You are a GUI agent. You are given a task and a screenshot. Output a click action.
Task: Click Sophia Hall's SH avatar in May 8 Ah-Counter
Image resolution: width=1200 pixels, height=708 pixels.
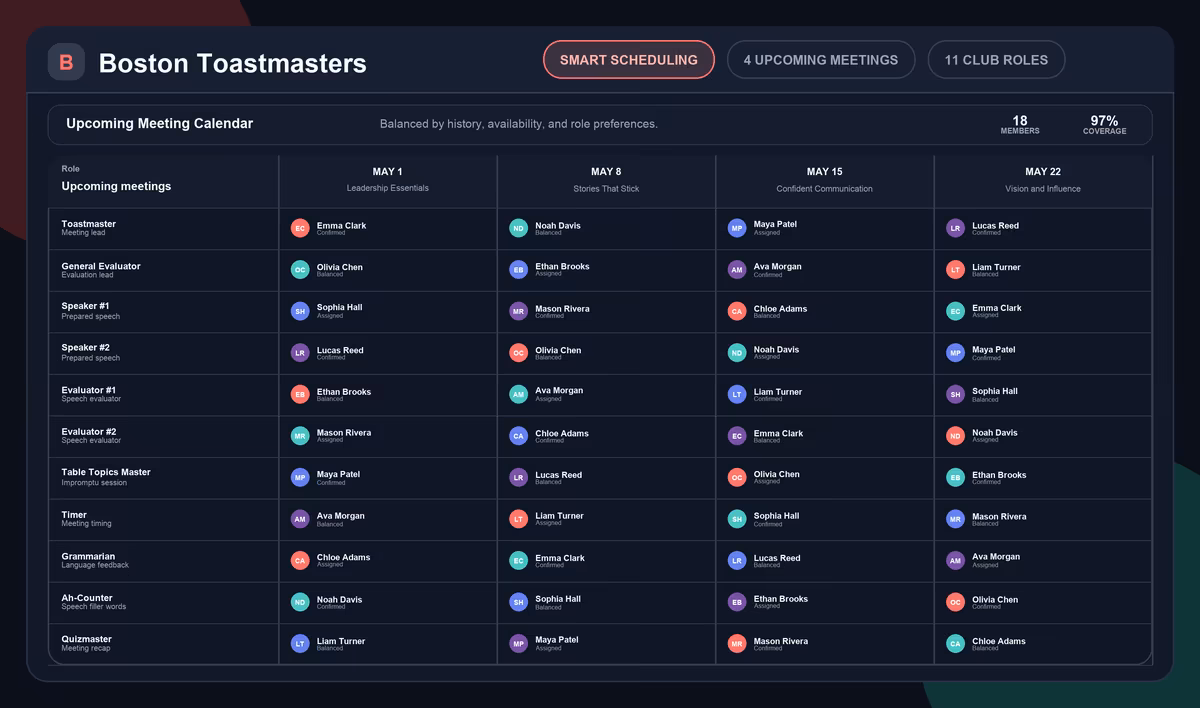coord(518,602)
